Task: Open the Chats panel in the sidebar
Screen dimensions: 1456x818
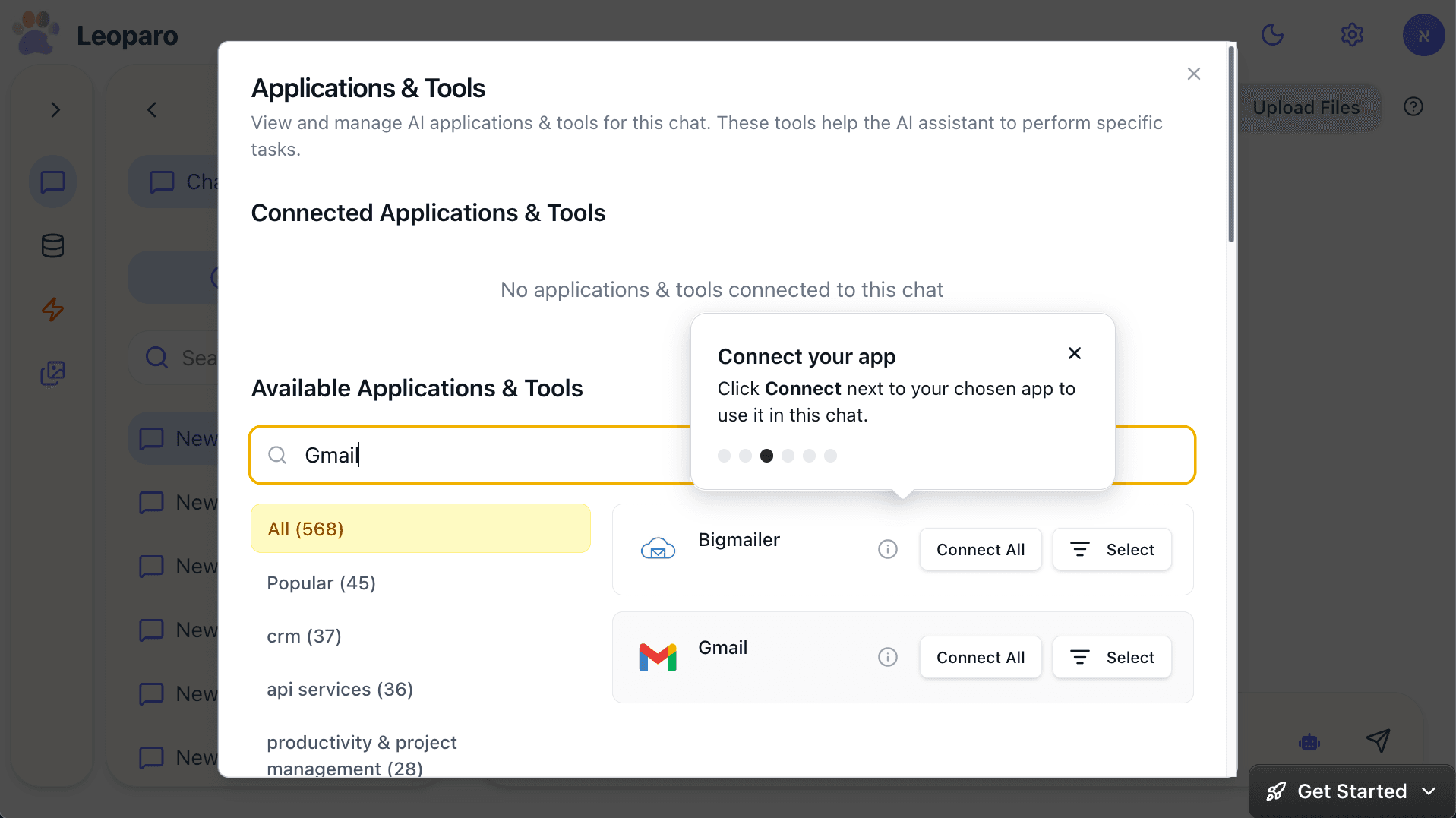Action: pos(52,182)
